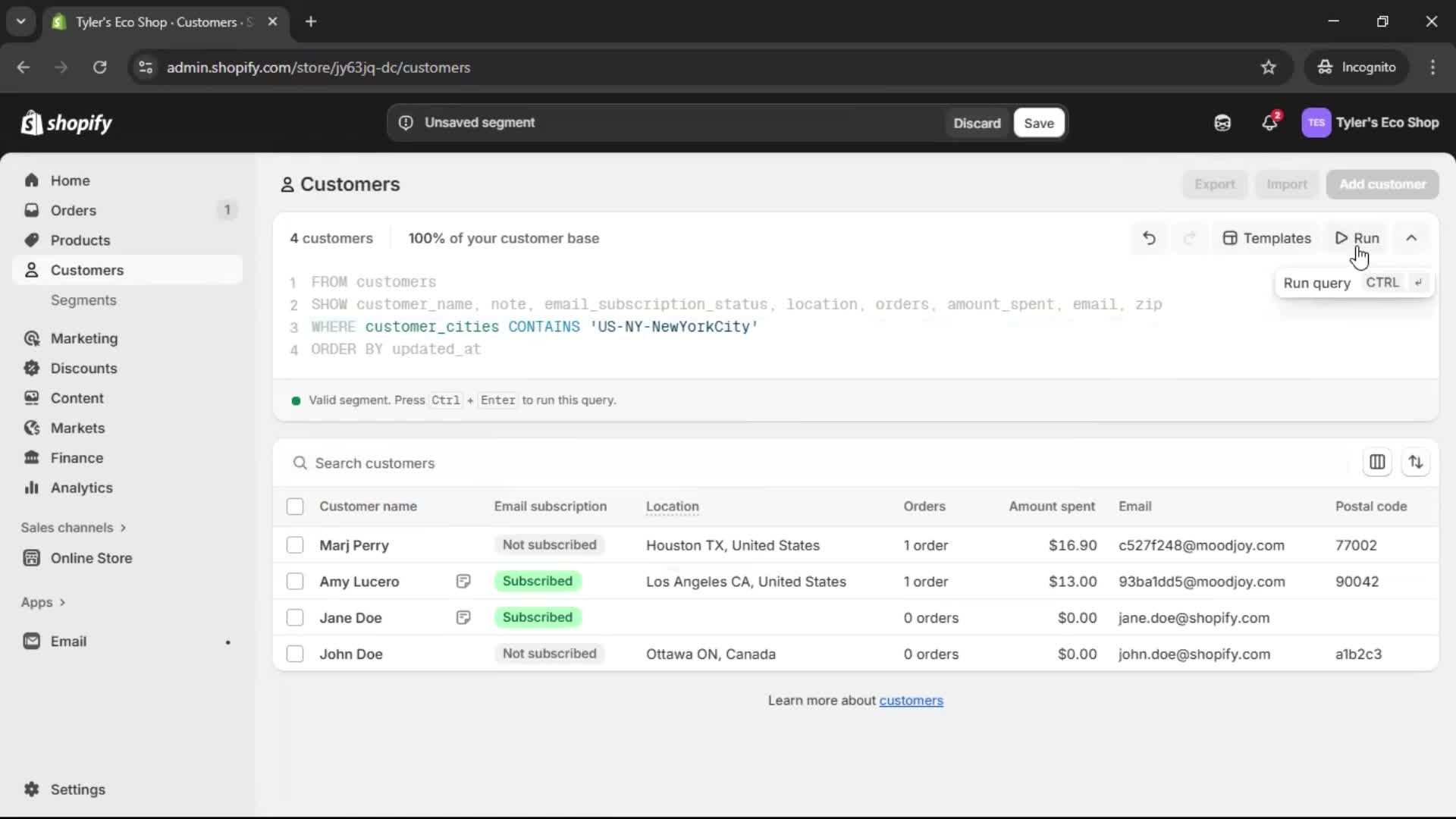Open Analytics from the sidebar

(x=81, y=488)
